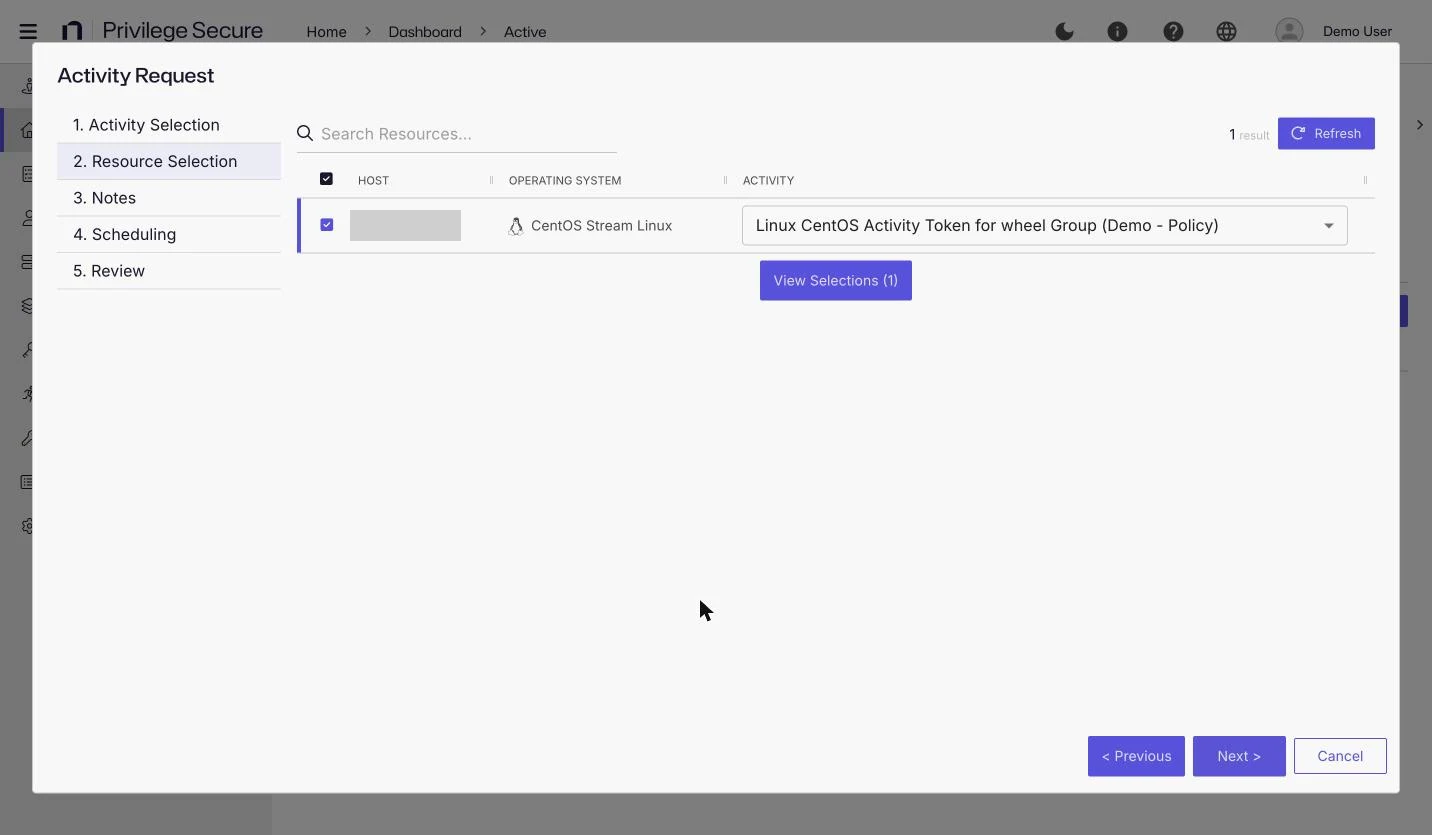
Task: Click the Activity column header
Action: click(768, 180)
